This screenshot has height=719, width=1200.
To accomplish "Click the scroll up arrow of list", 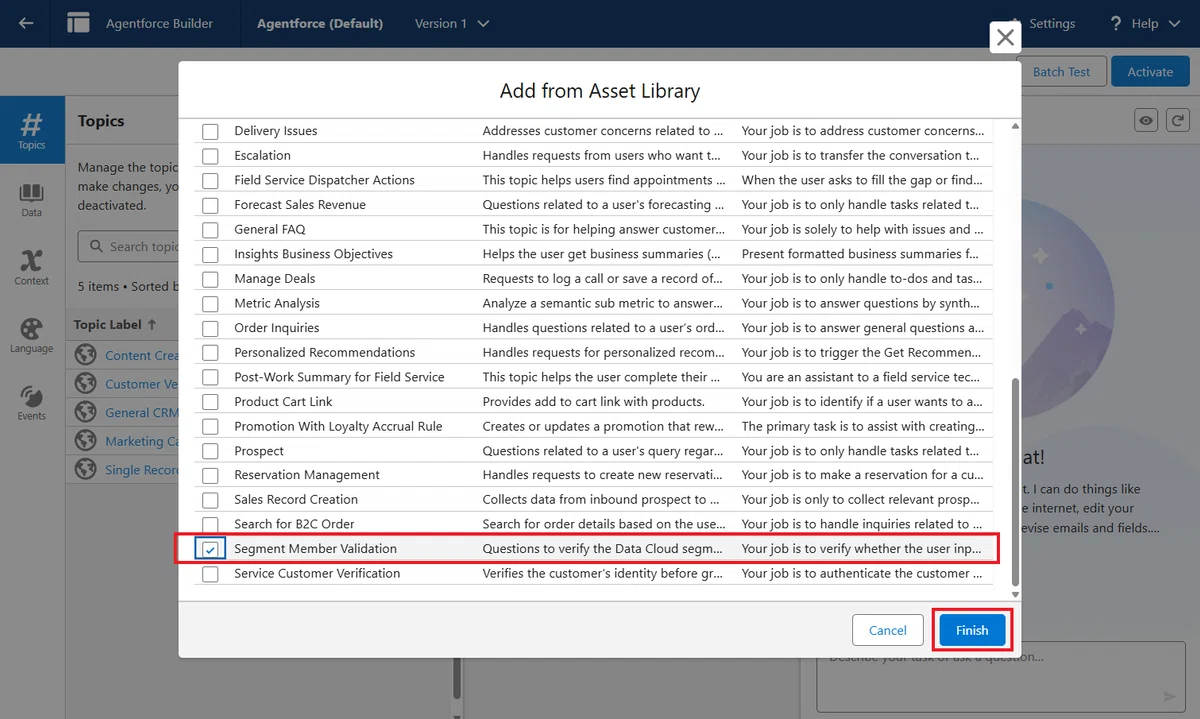I will tap(1015, 127).
